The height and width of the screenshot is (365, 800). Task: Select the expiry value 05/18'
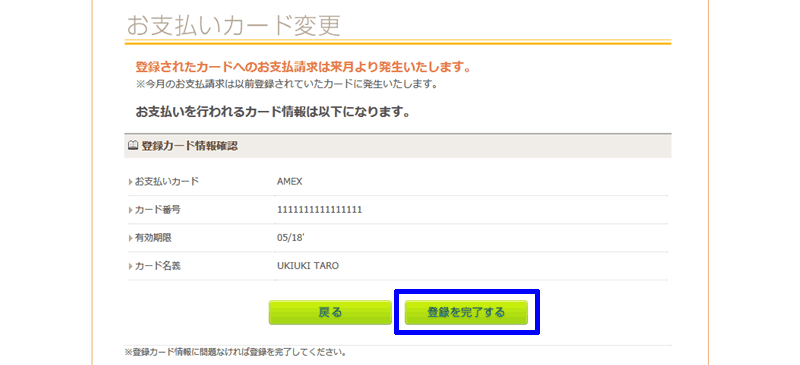(x=290, y=237)
